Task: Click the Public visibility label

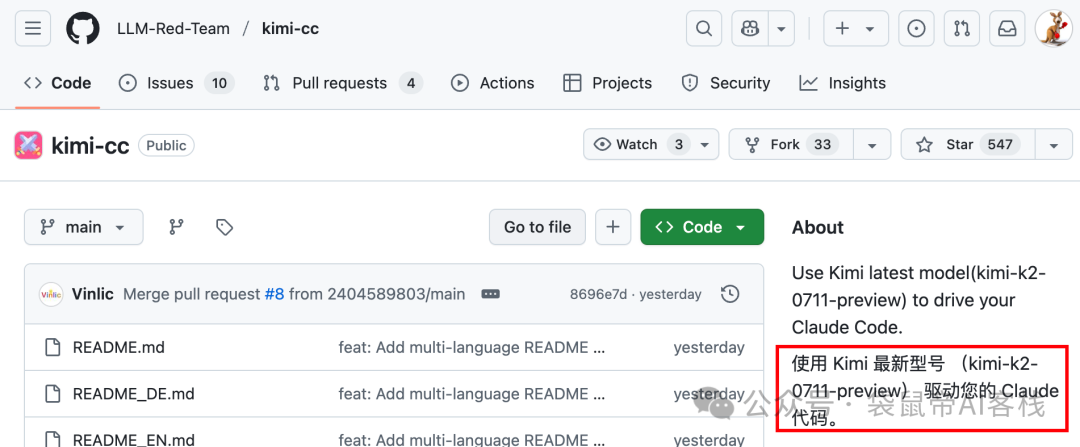Action: pos(166,145)
